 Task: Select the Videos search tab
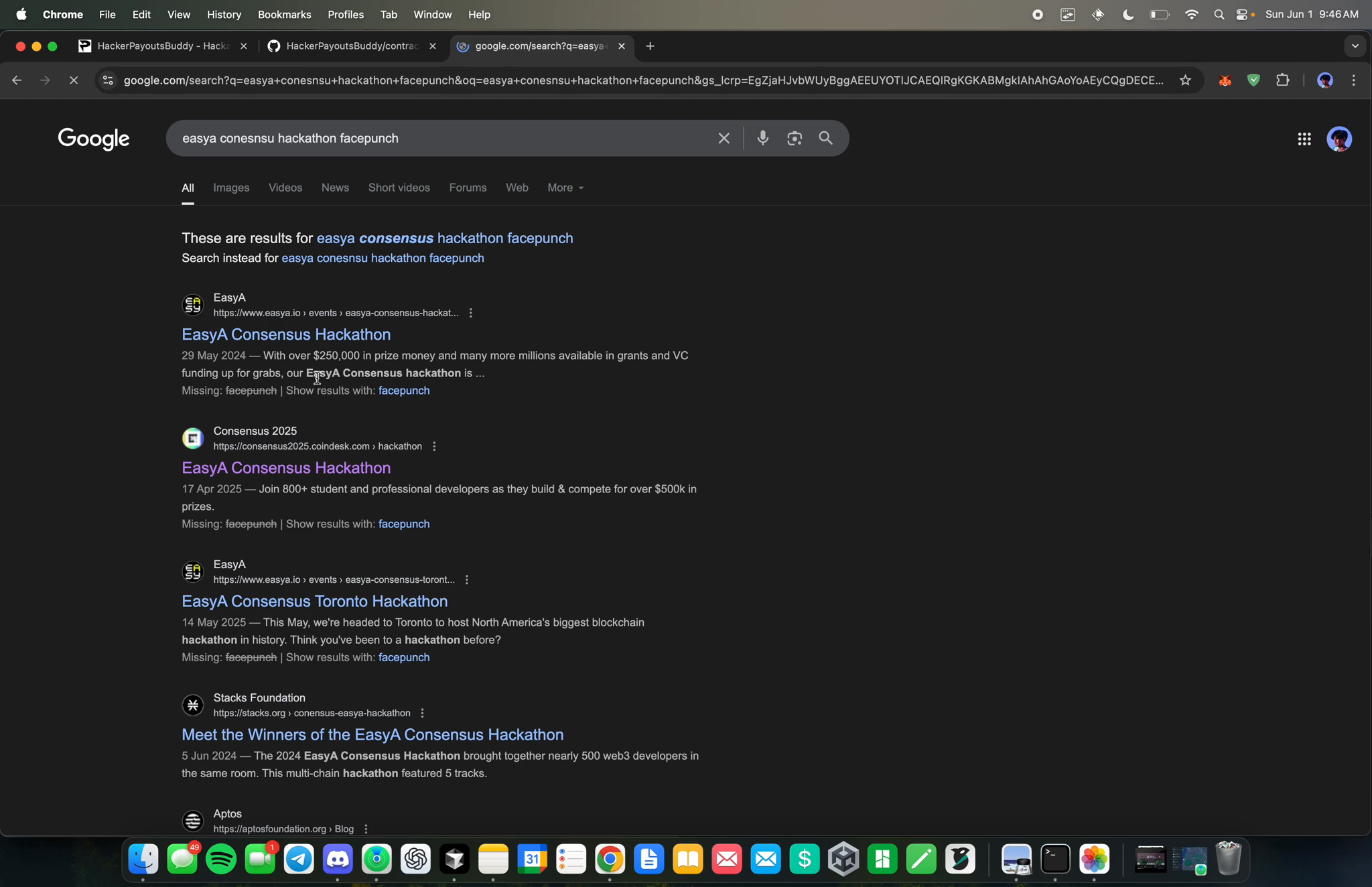[285, 188]
